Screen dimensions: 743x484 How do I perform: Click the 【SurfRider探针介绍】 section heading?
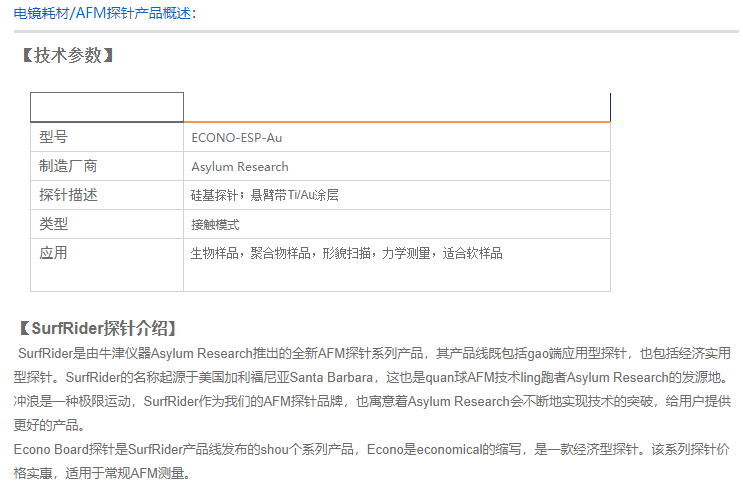click(98, 328)
